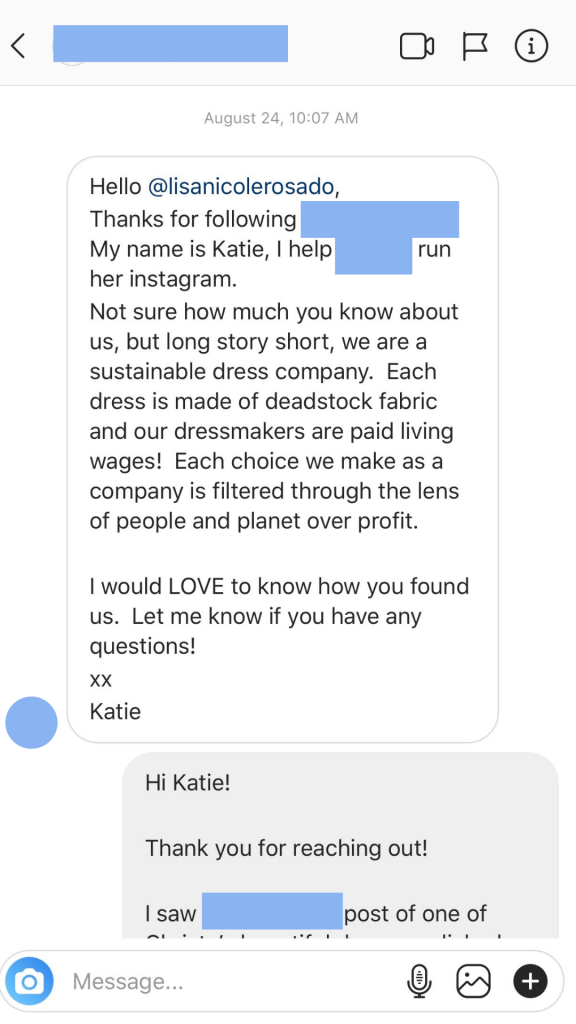Open the camera from the message bar
The height and width of the screenshot is (1024, 576).
29,981
